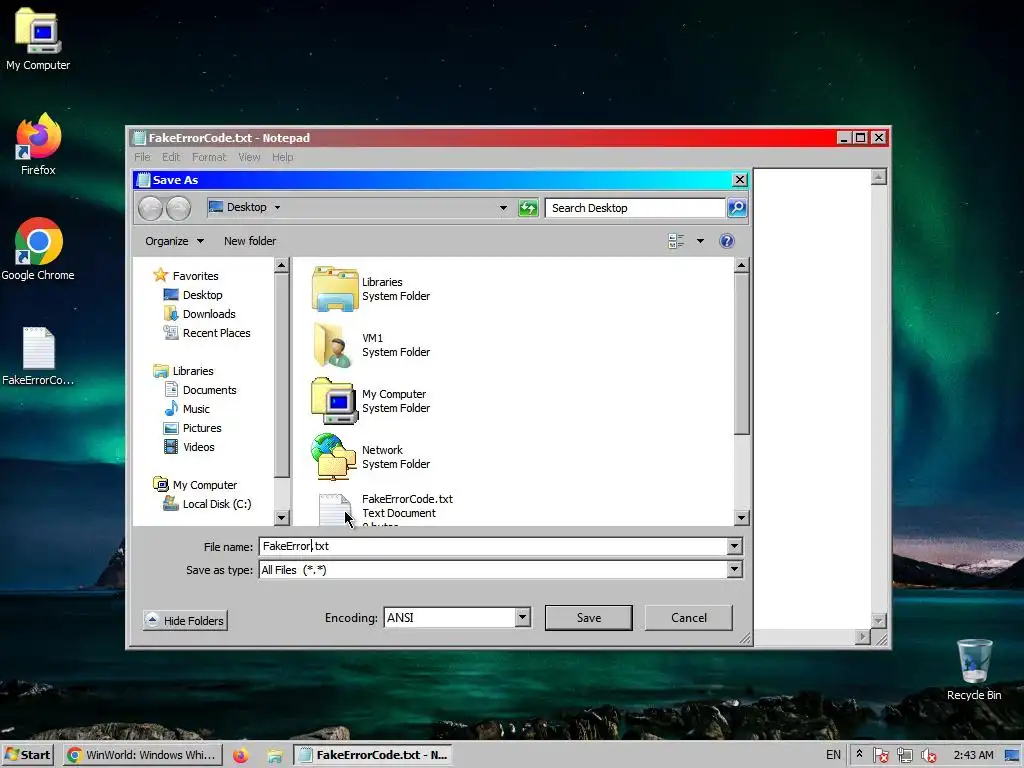Open the Save as type dropdown

[734, 569]
